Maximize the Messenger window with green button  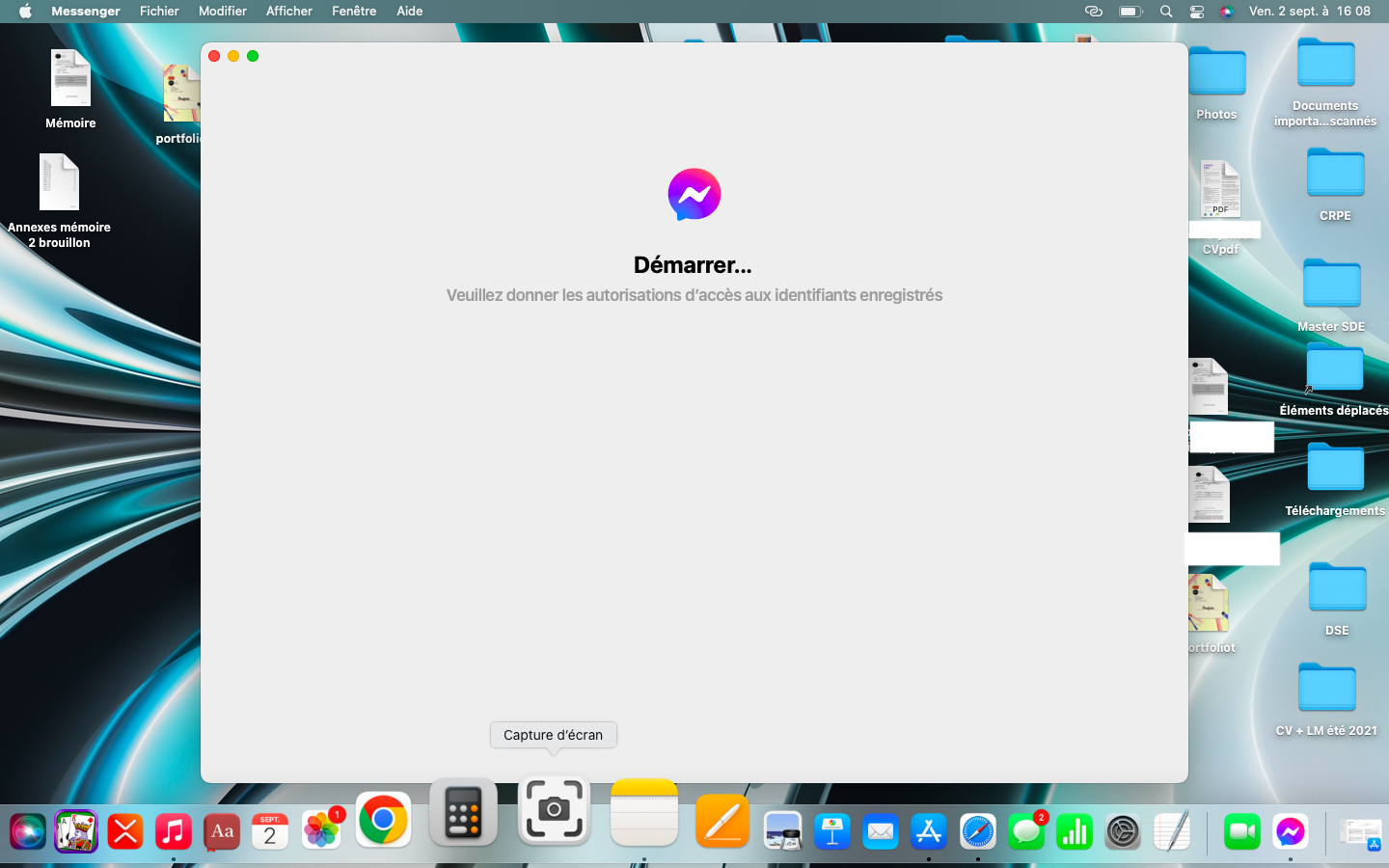point(253,56)
